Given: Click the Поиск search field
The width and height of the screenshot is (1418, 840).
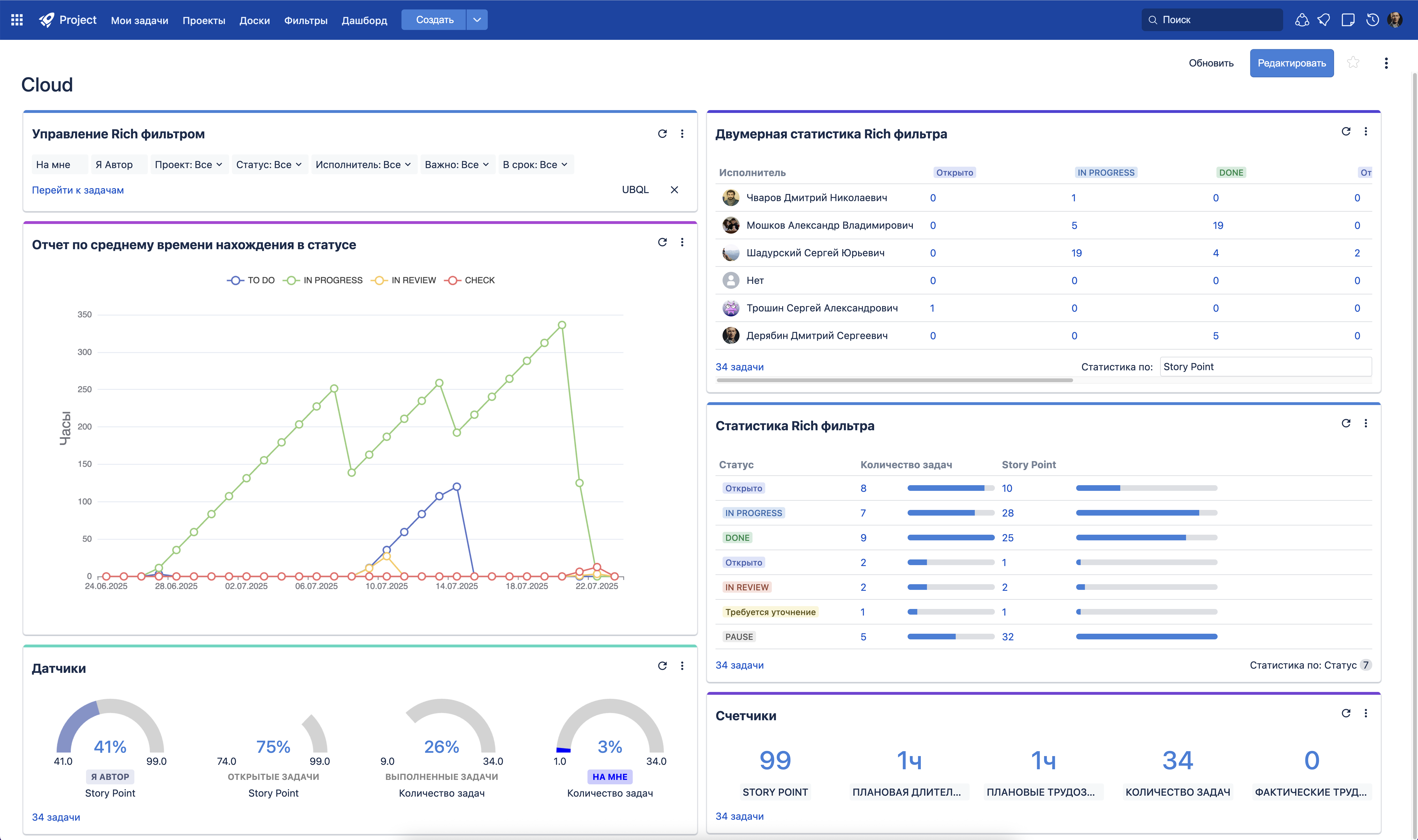Looking at the screenshot, I should pos(1212,20).
